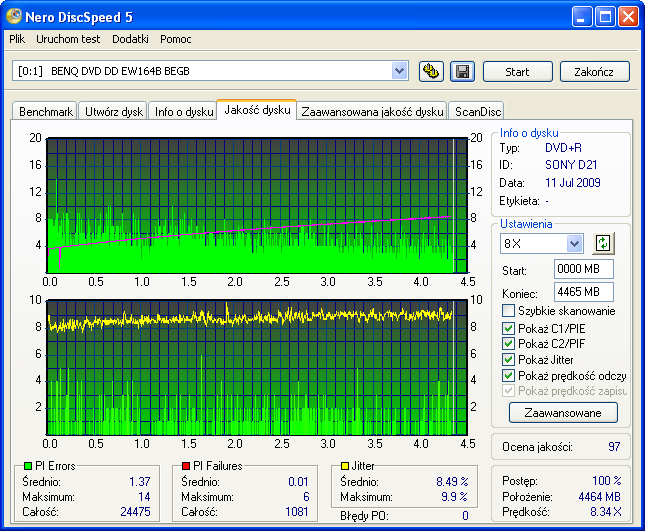Click the Nero DiscSpeed title bar icon
Viewport: 645px width, 531px height.
14,16
